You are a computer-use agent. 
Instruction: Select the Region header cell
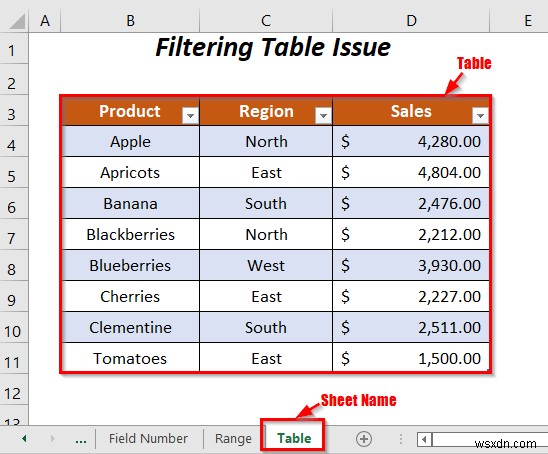click(266, 111)
